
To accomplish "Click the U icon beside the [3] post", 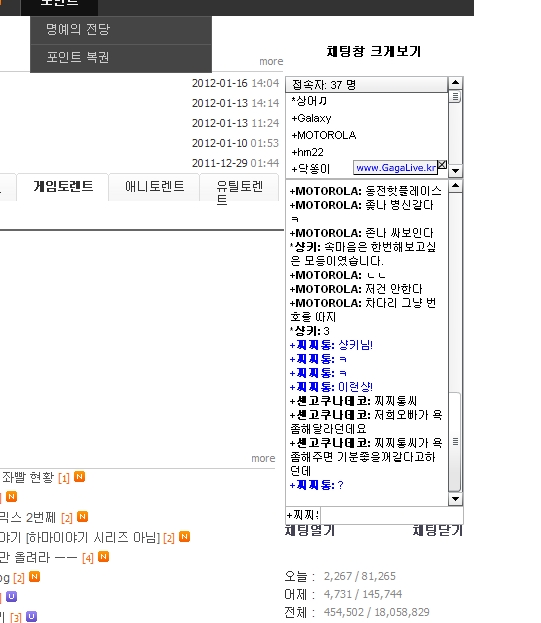I will (31, 616).
